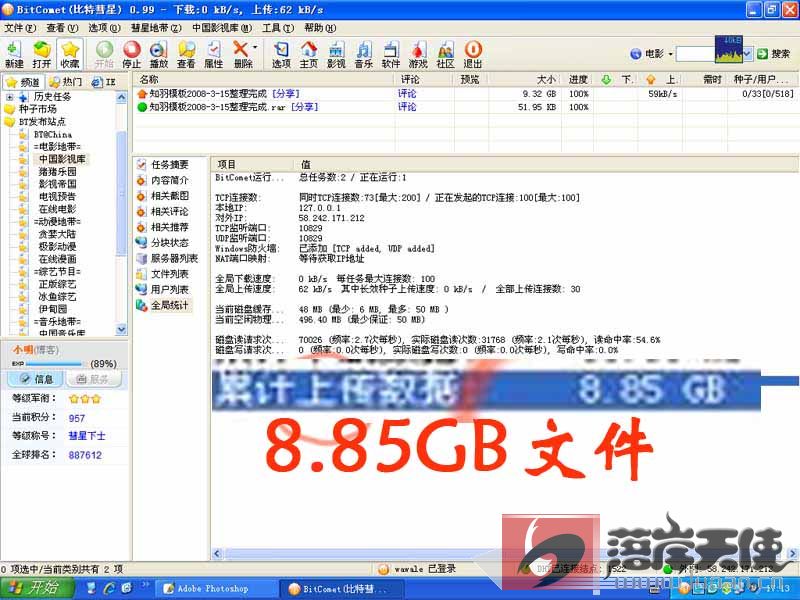Open the 查看(V) menu
The width and height of the screenshot is (800, 600).
coord(62,28)
